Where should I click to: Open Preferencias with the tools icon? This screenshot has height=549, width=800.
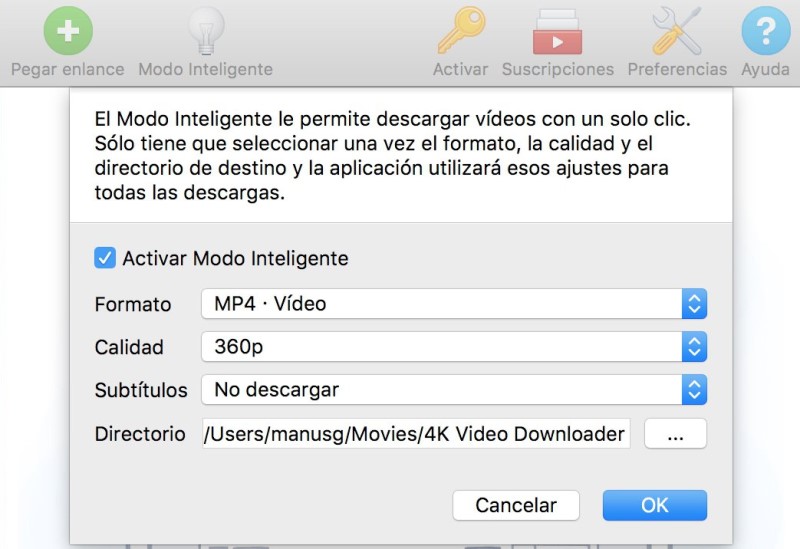(677, 31)
